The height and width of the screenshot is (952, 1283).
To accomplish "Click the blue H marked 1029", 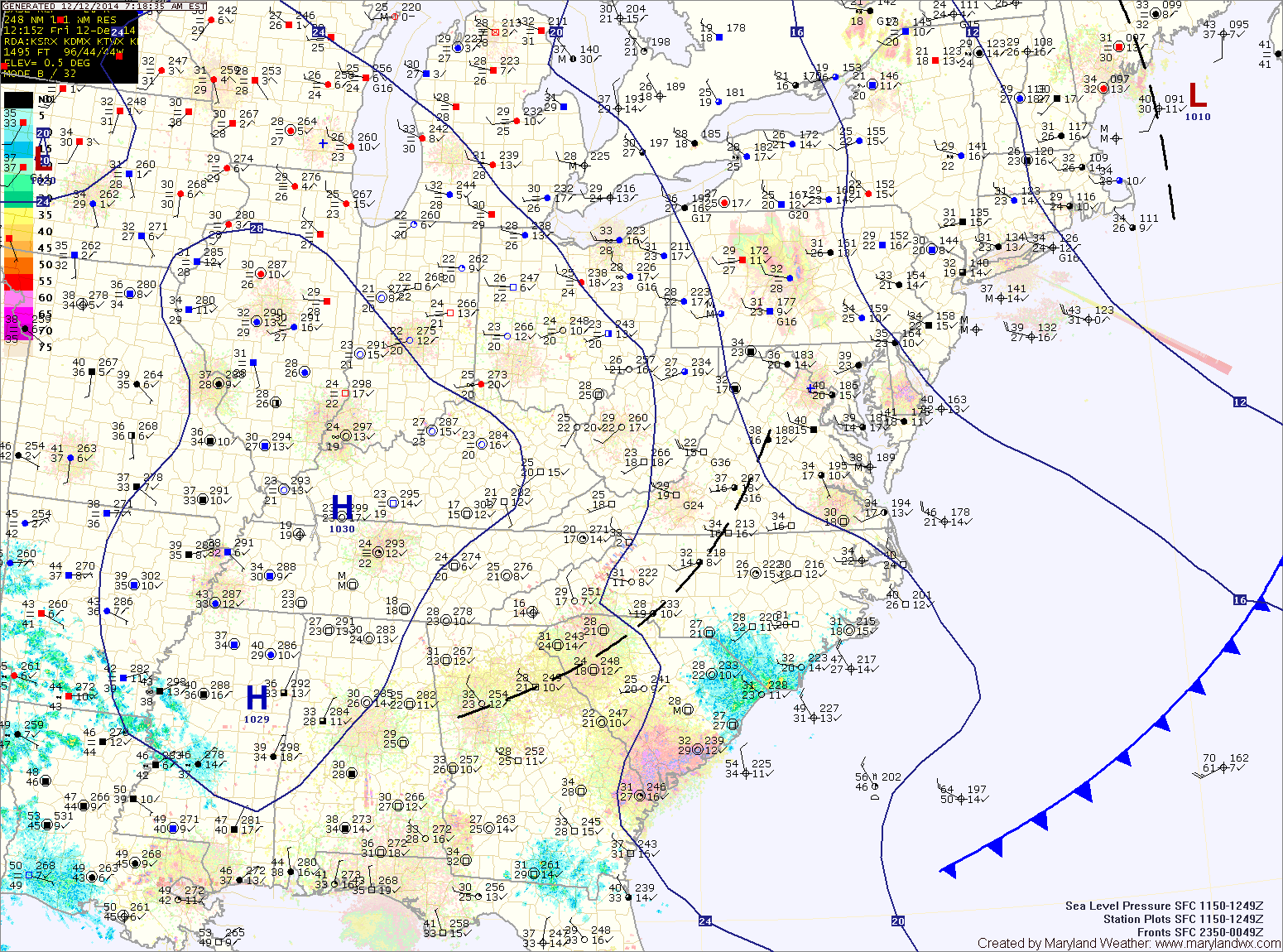I will coord(257,698).
